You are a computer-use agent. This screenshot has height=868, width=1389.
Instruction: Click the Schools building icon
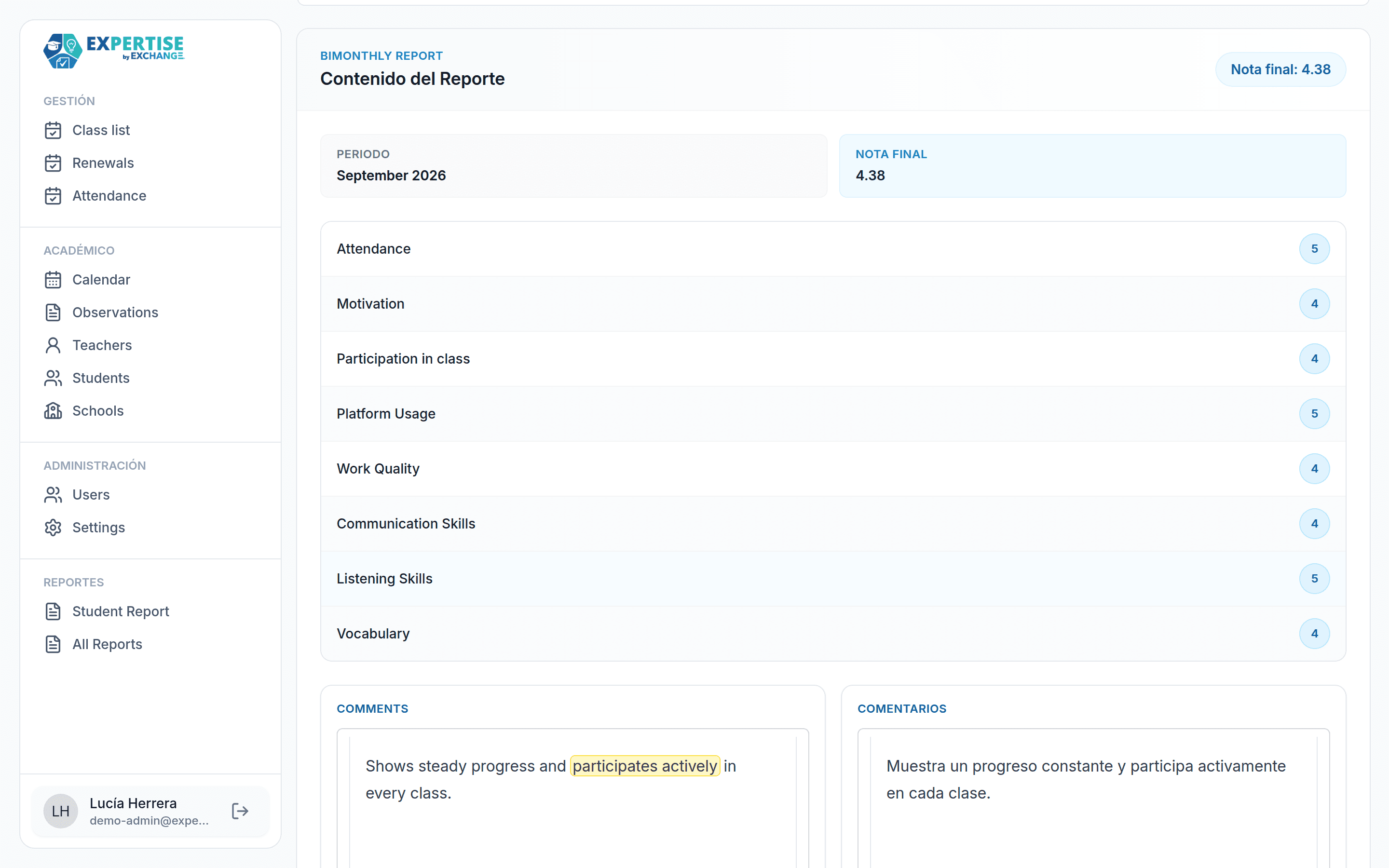[x=53, y=410]
